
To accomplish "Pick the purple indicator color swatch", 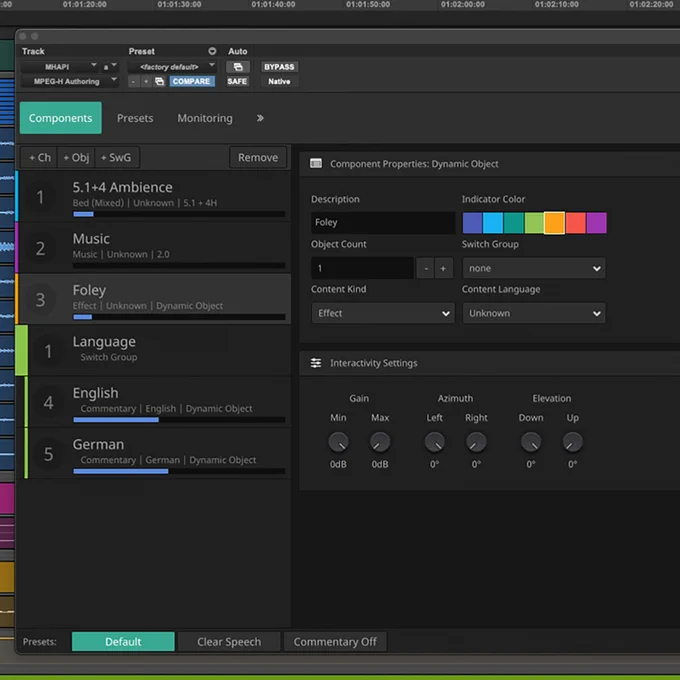I will 596,223.
